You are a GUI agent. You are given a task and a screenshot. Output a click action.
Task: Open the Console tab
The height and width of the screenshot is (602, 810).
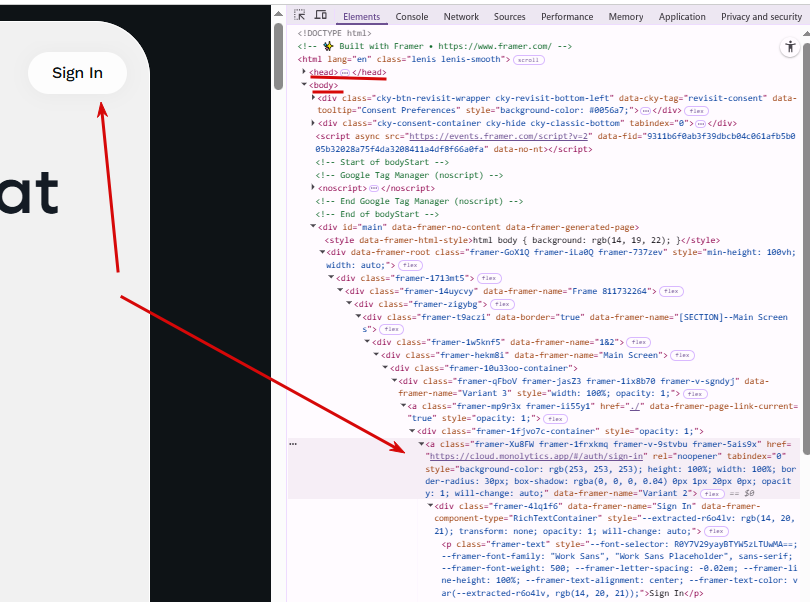(x=412, y=17)
